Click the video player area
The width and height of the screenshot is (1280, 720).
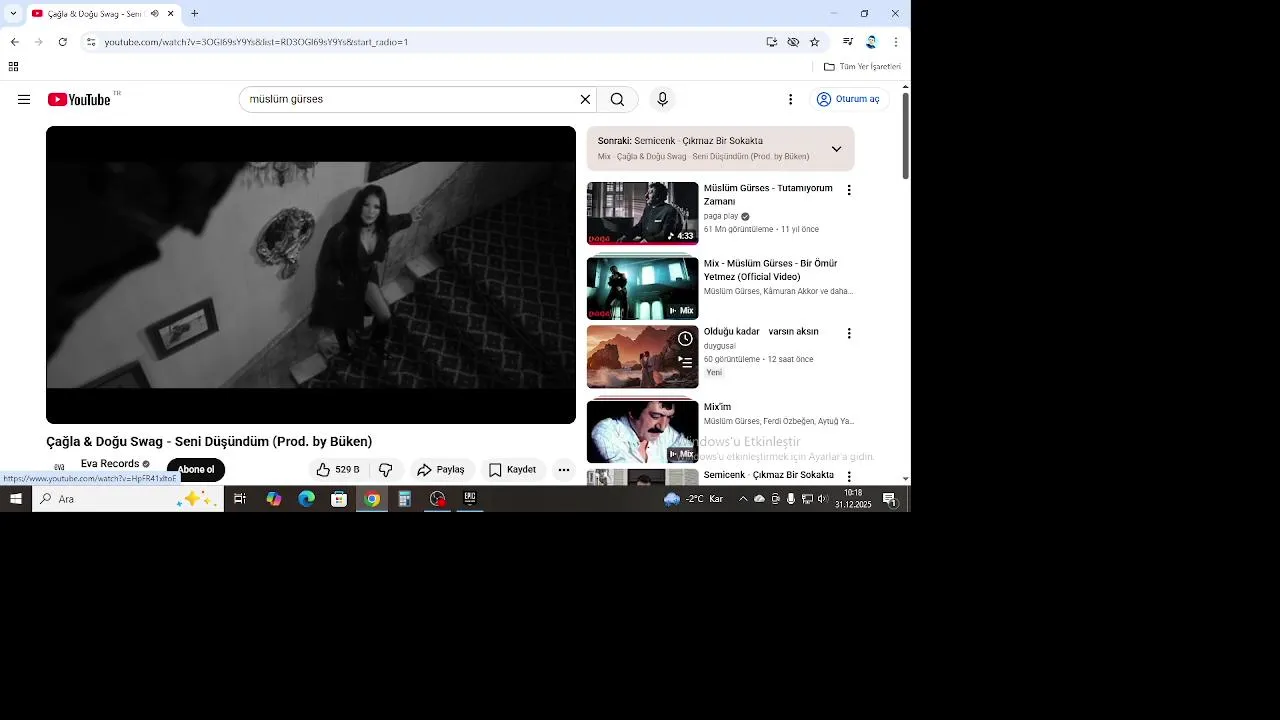click(x=311, y=275)
